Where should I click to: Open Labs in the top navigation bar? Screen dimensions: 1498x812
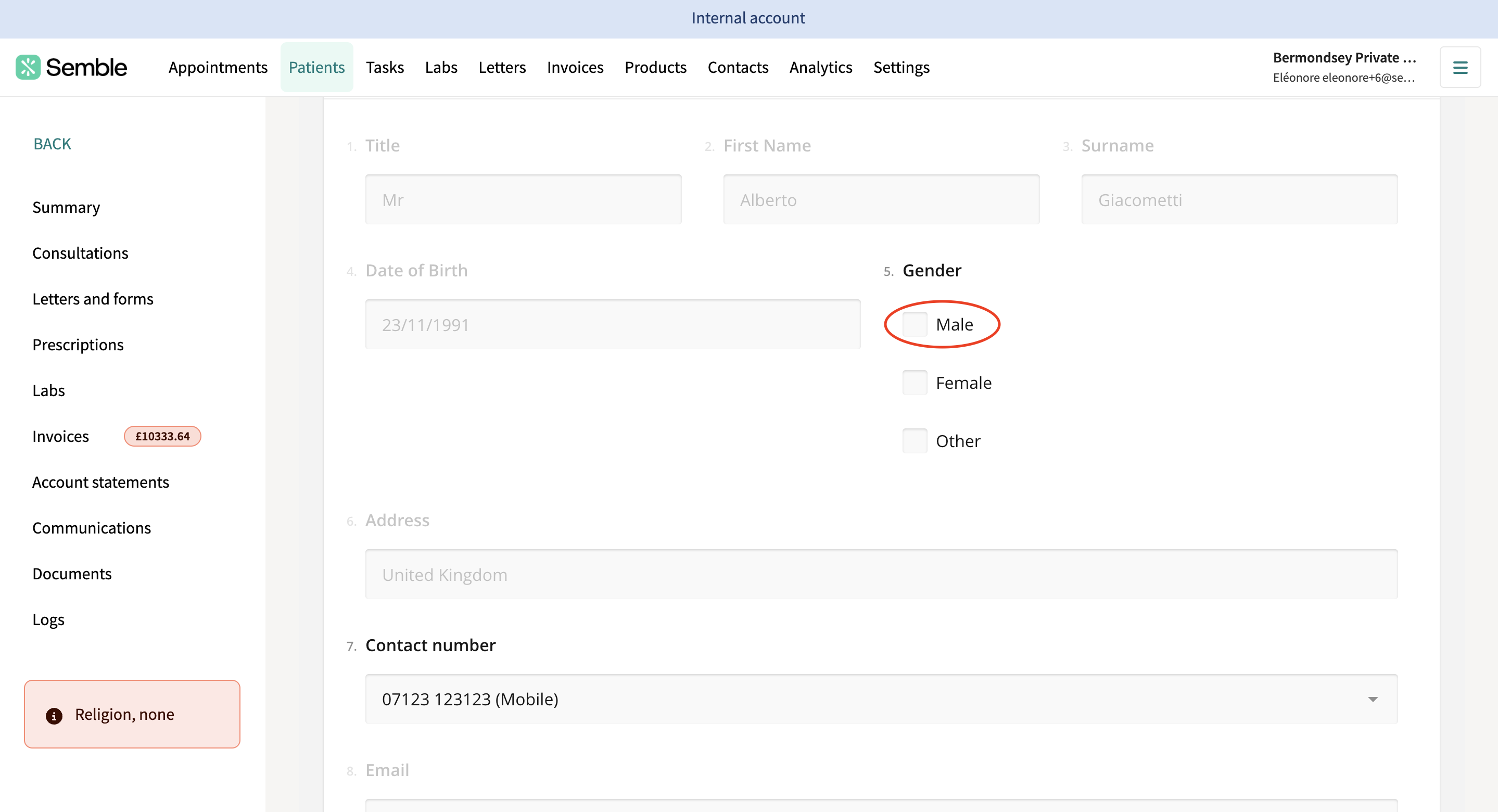pos(441,67)
